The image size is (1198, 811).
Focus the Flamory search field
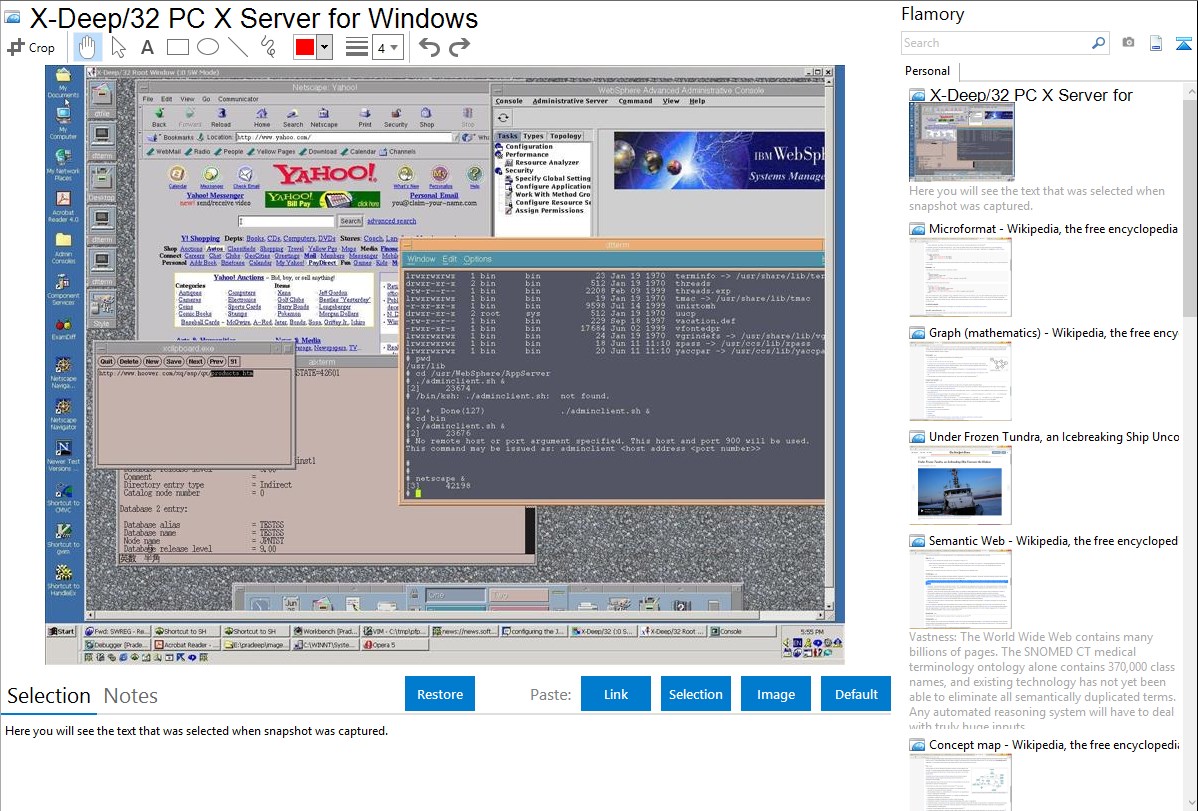coord(995,43)
